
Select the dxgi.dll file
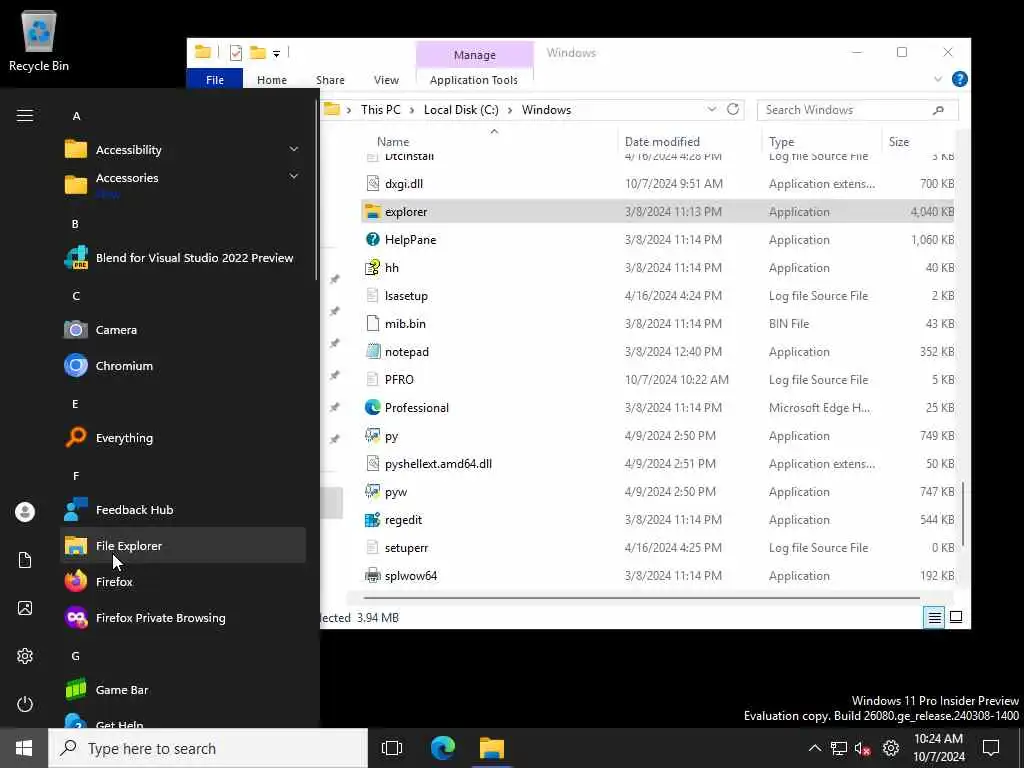tap(658, 184)
